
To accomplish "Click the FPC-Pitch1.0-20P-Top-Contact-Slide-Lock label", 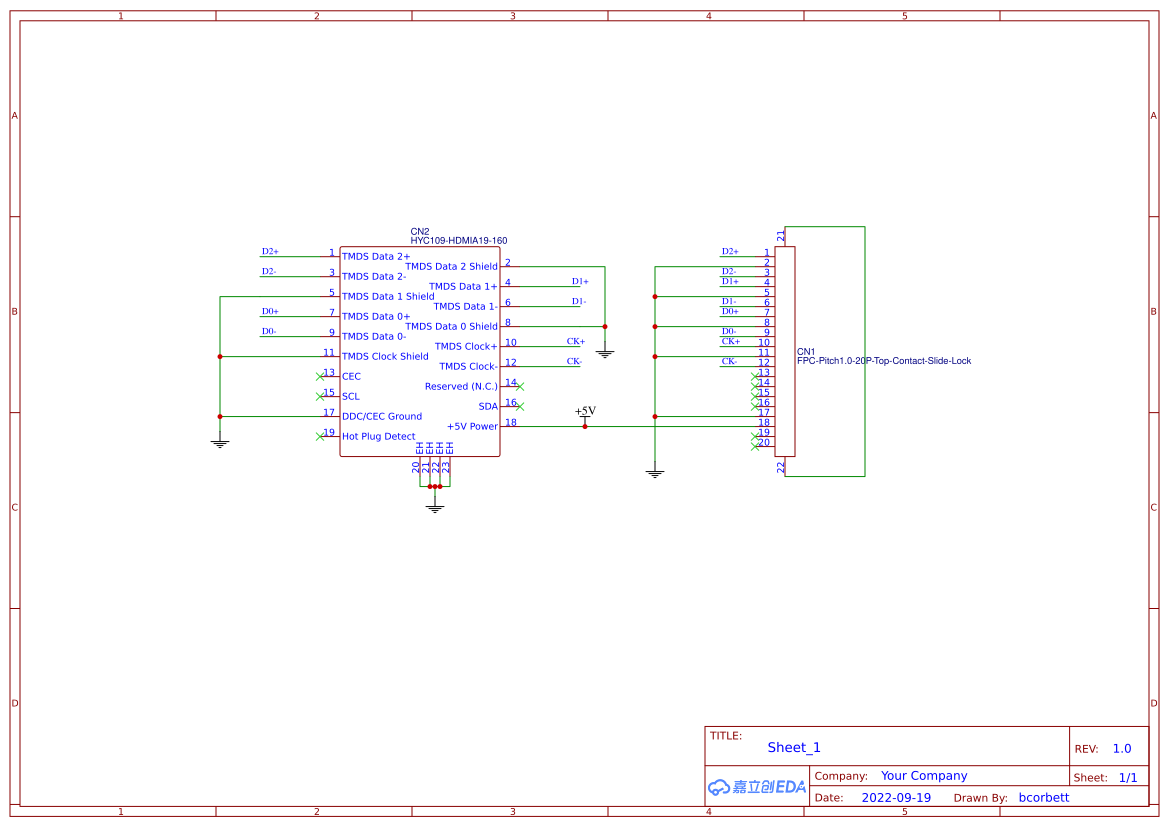I will point(883,361).
